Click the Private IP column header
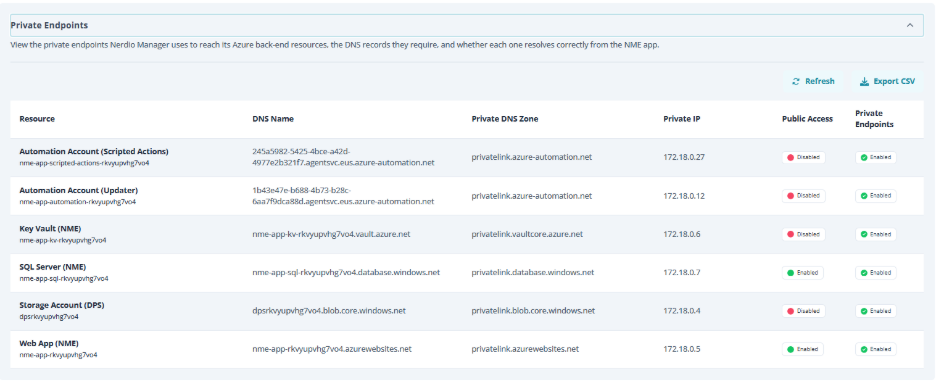The width and height of the screenshot is (936, 384). point(682,119)
